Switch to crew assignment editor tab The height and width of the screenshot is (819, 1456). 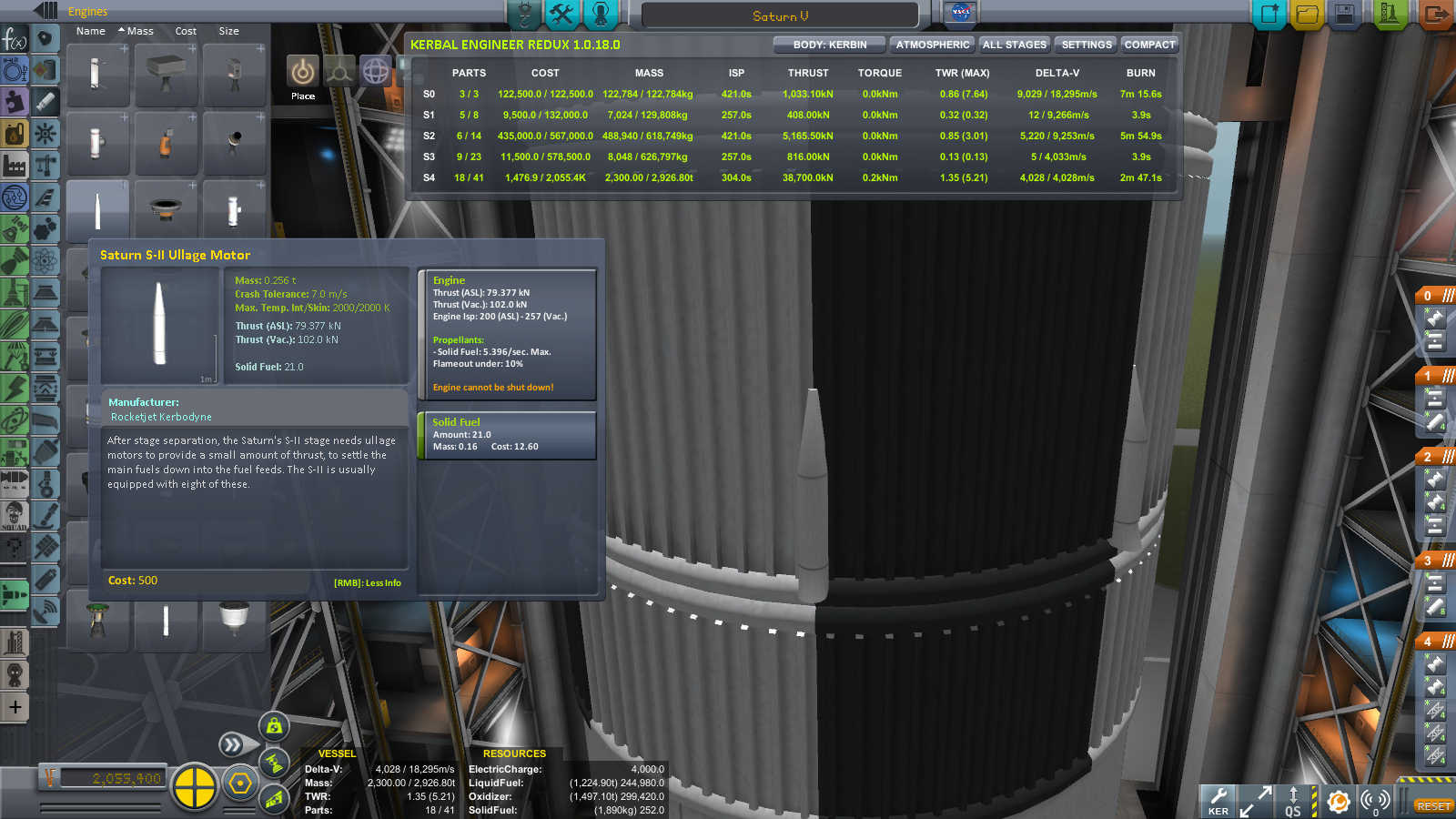601,14
